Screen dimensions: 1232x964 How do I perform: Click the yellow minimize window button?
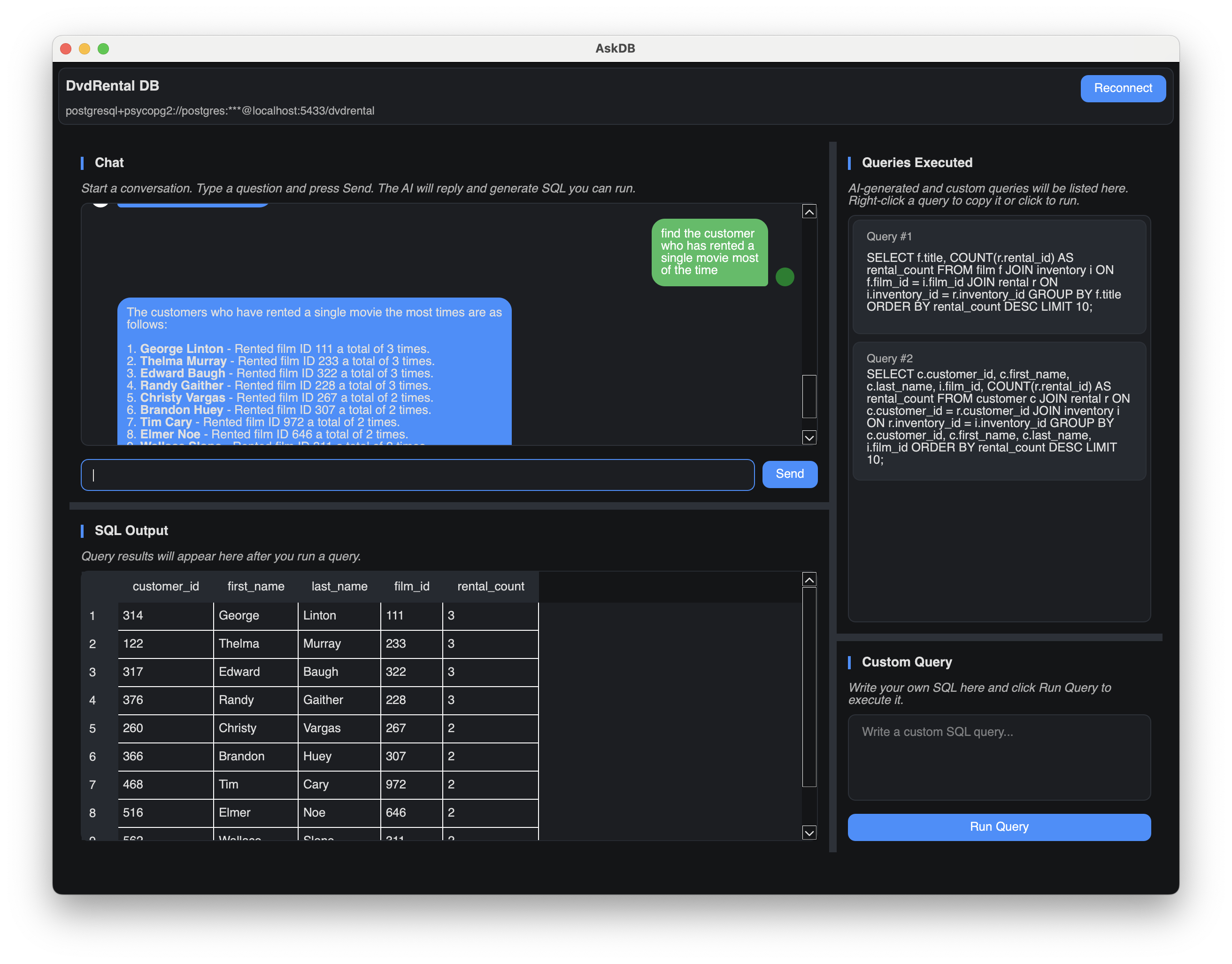point(85,48)
